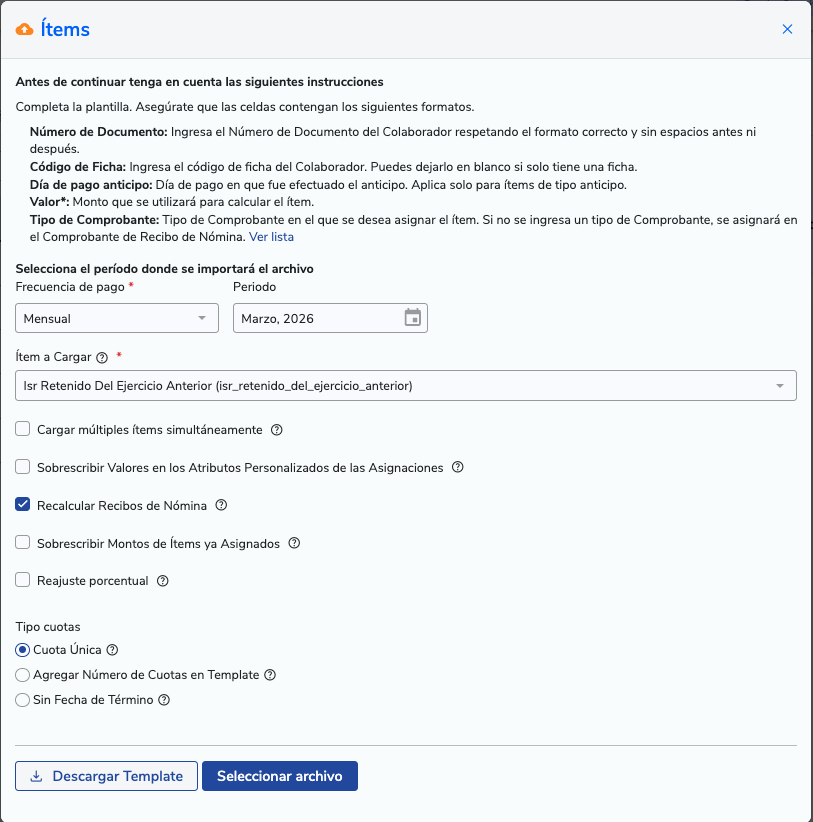The image size is (813, 822).
Task: Uncheck Recalcular Recibos de Nómina
Action: tap(23, 505)
